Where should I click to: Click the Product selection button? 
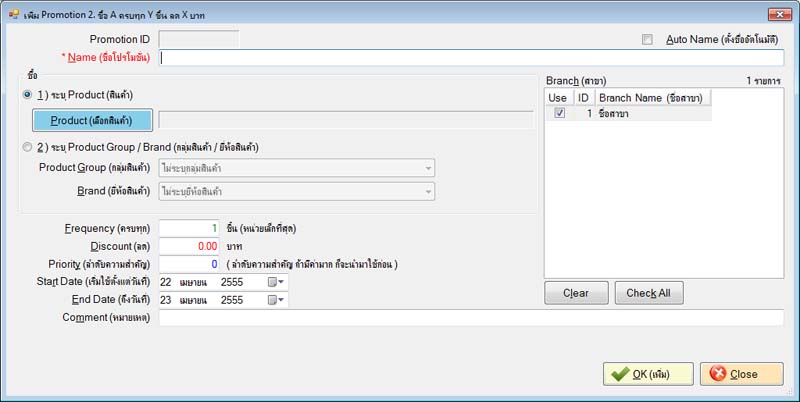[92, 120]
